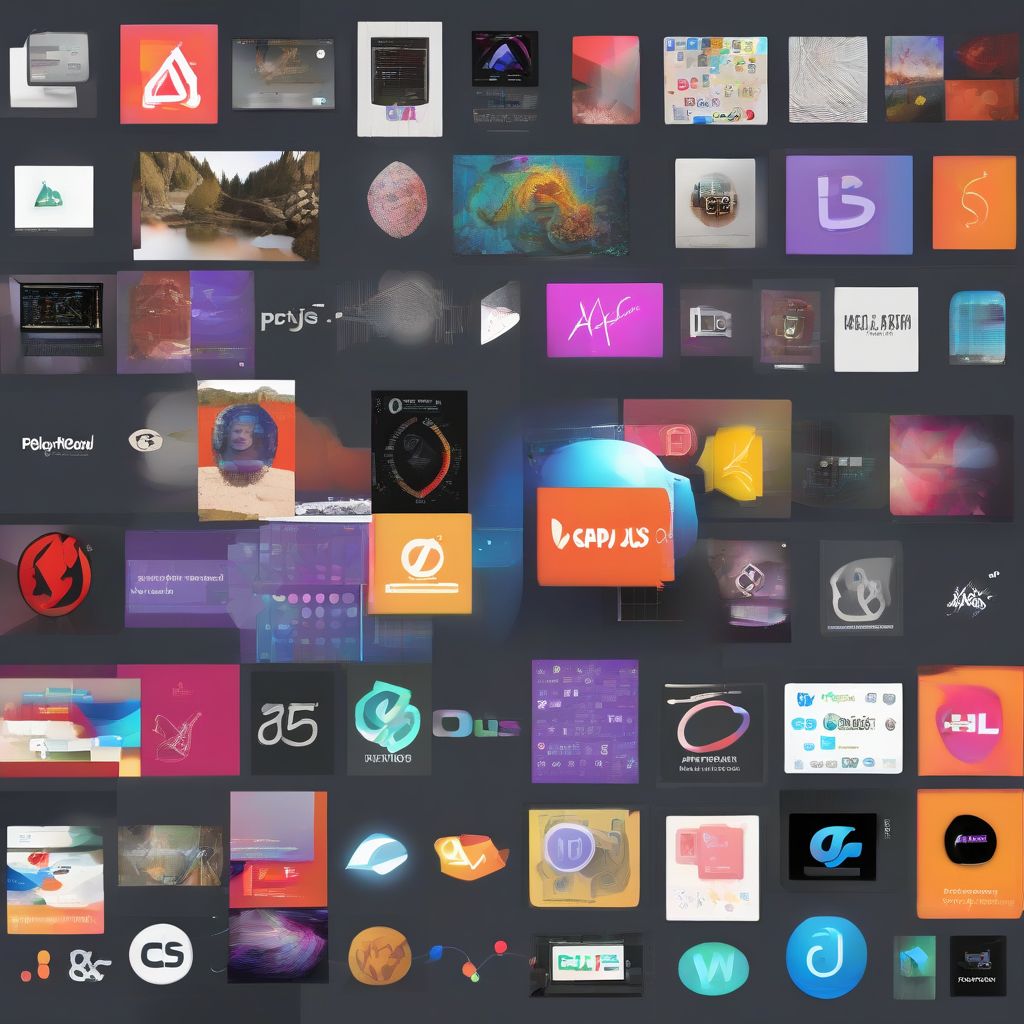The height and width of the screenshot is (1024, 1024).
Task: Select the white tile with pink squares
Action: (x=712, y=867)
